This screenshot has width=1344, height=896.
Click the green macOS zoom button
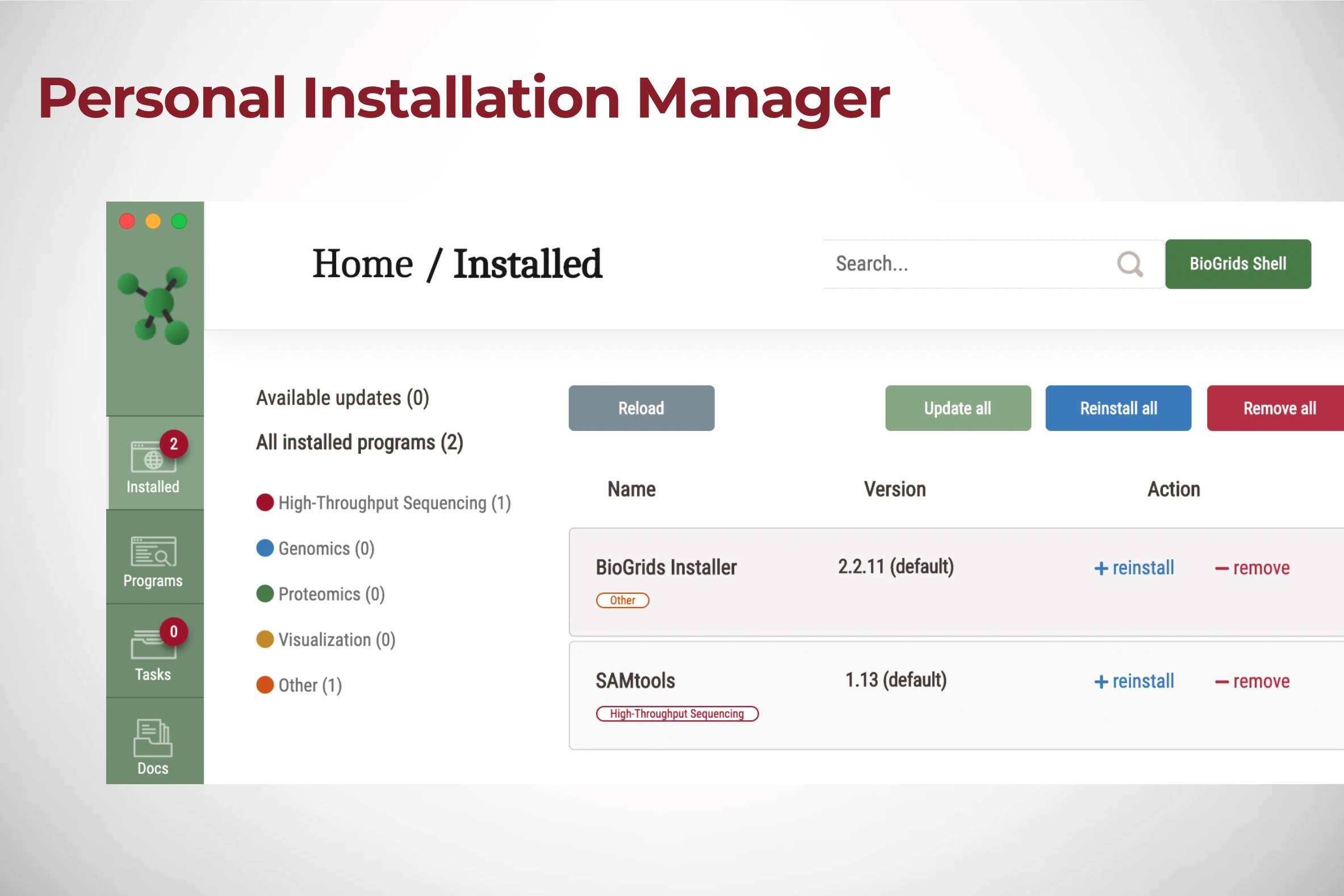179,221
